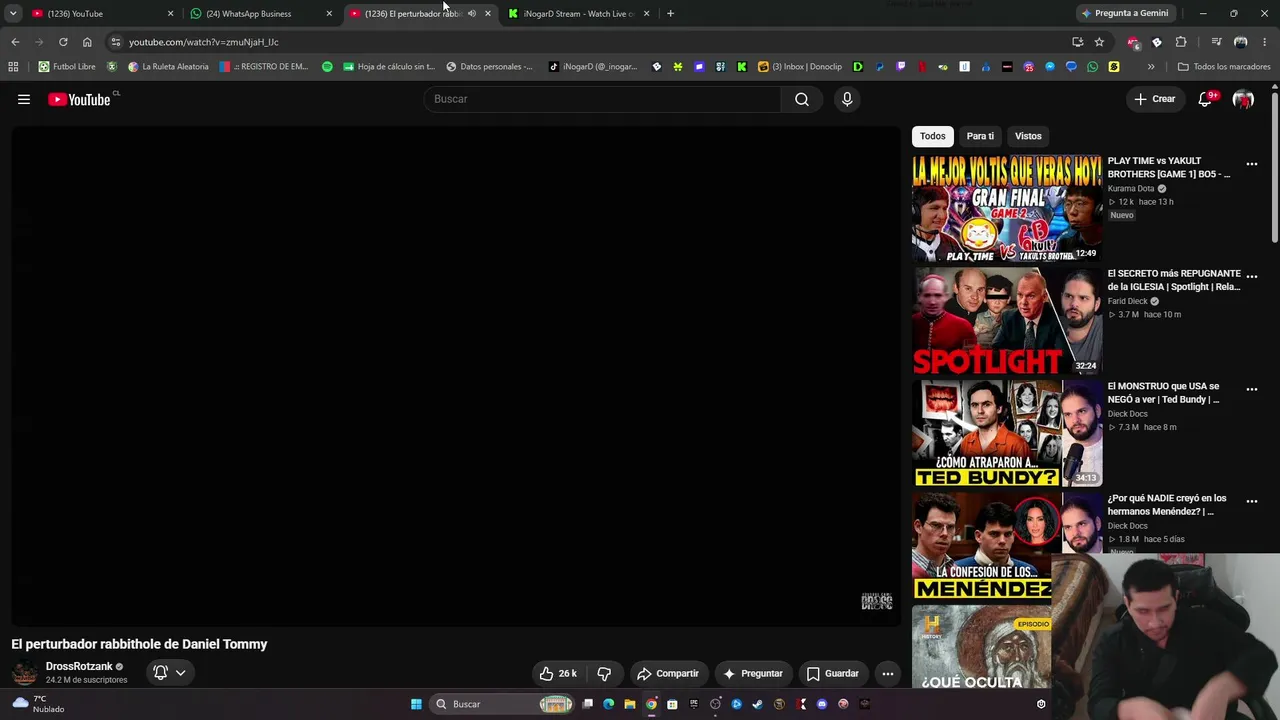Open the account avatar menu
1280x720 pixels.
1243,99
